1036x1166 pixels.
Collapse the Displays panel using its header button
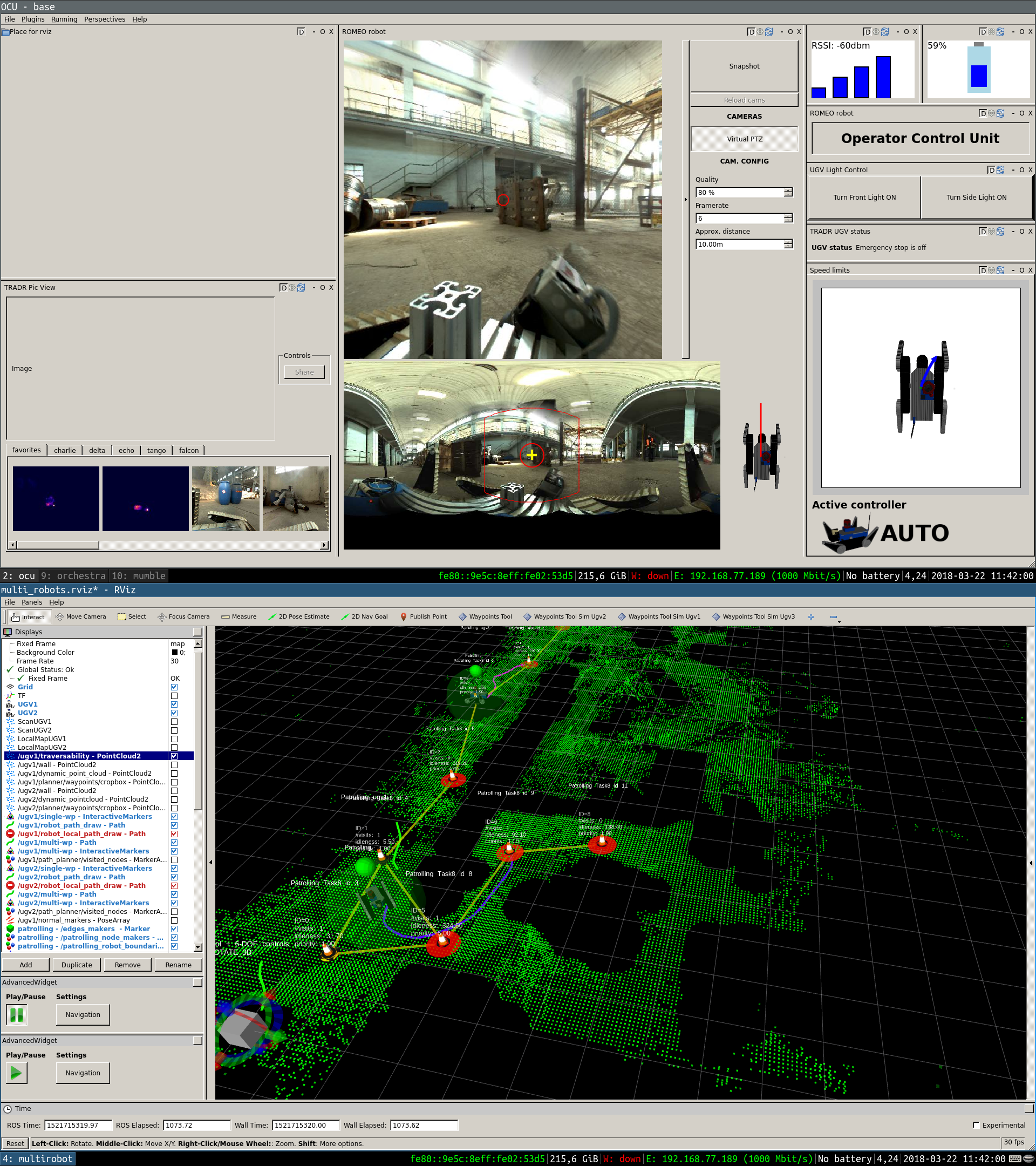click(197, 632)
